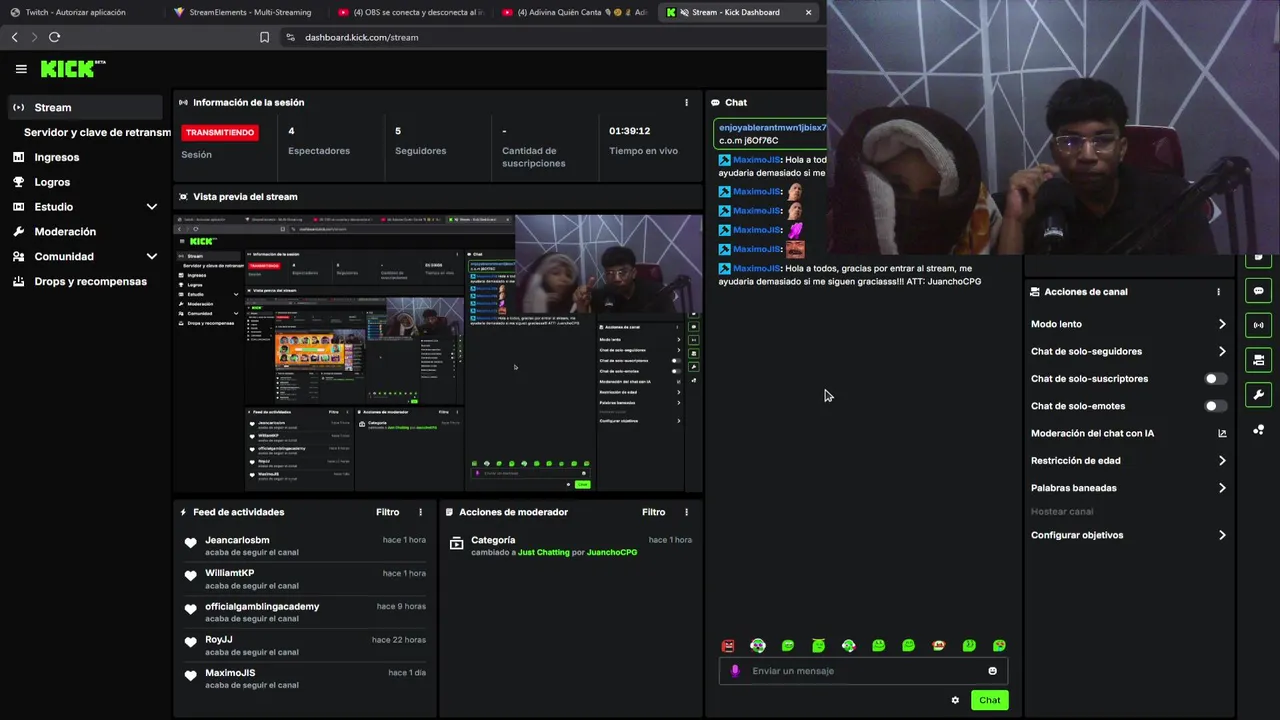The height and width of the screenshot is (720, 1280).
Task: Click the Stream sidebar camera icon
Action: pos(18,107)
